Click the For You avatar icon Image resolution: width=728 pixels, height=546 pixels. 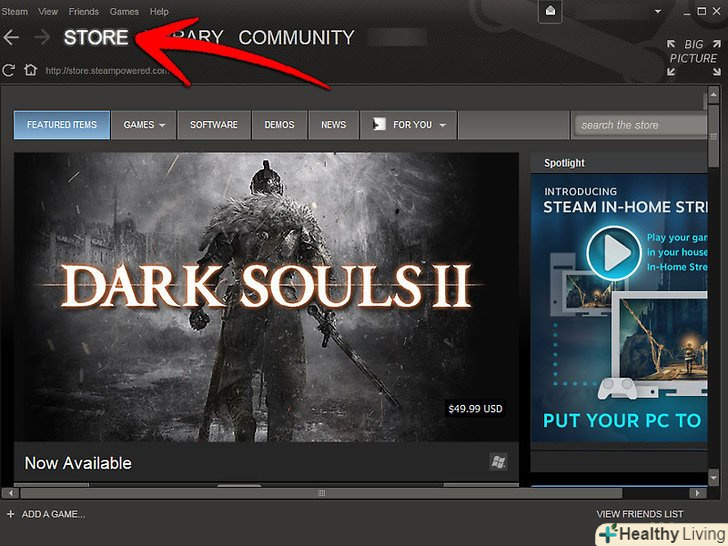click(x=379, y=124)
